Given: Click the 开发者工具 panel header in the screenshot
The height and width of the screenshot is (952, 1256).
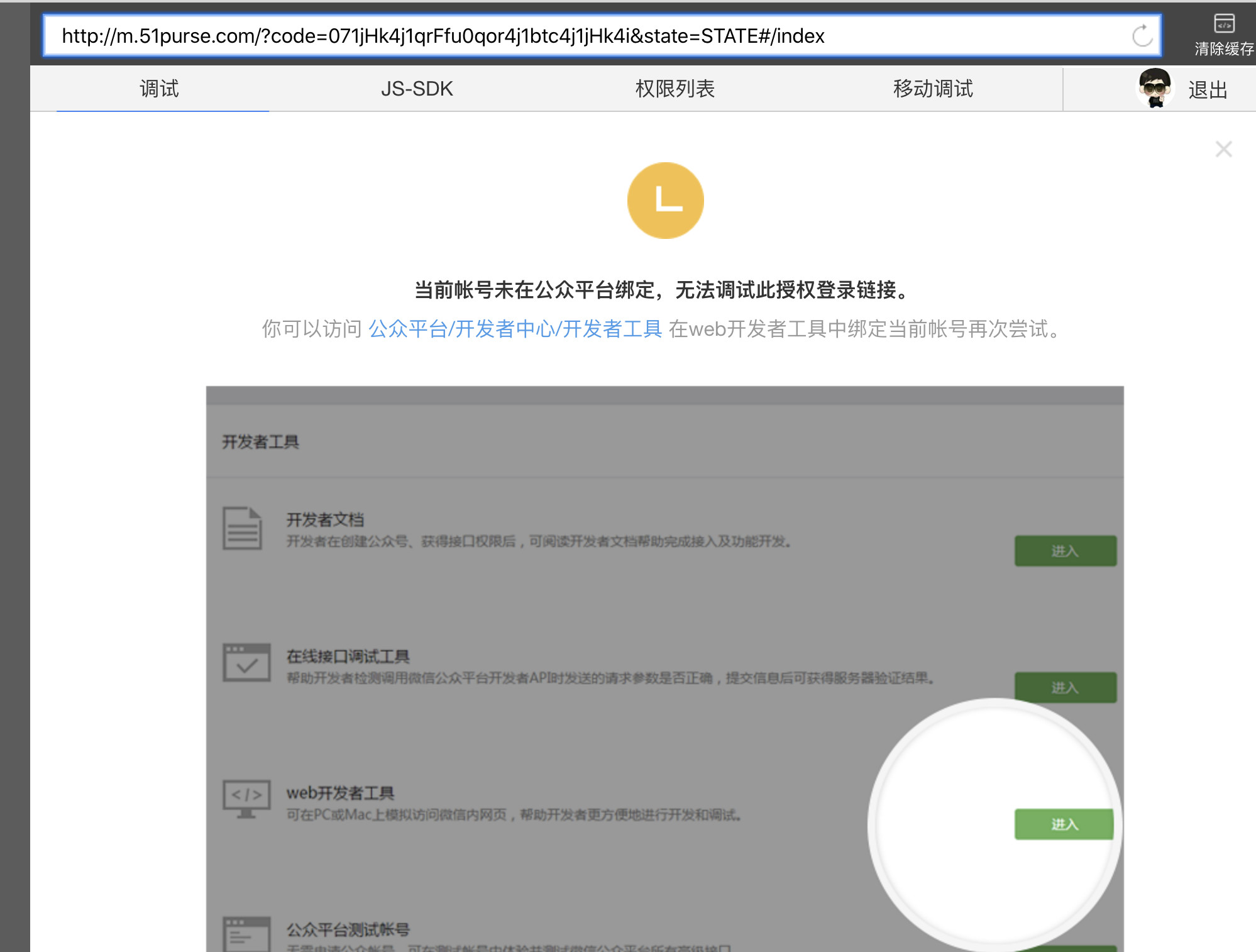Looking at the screenshot, I should tap(261, 442).
